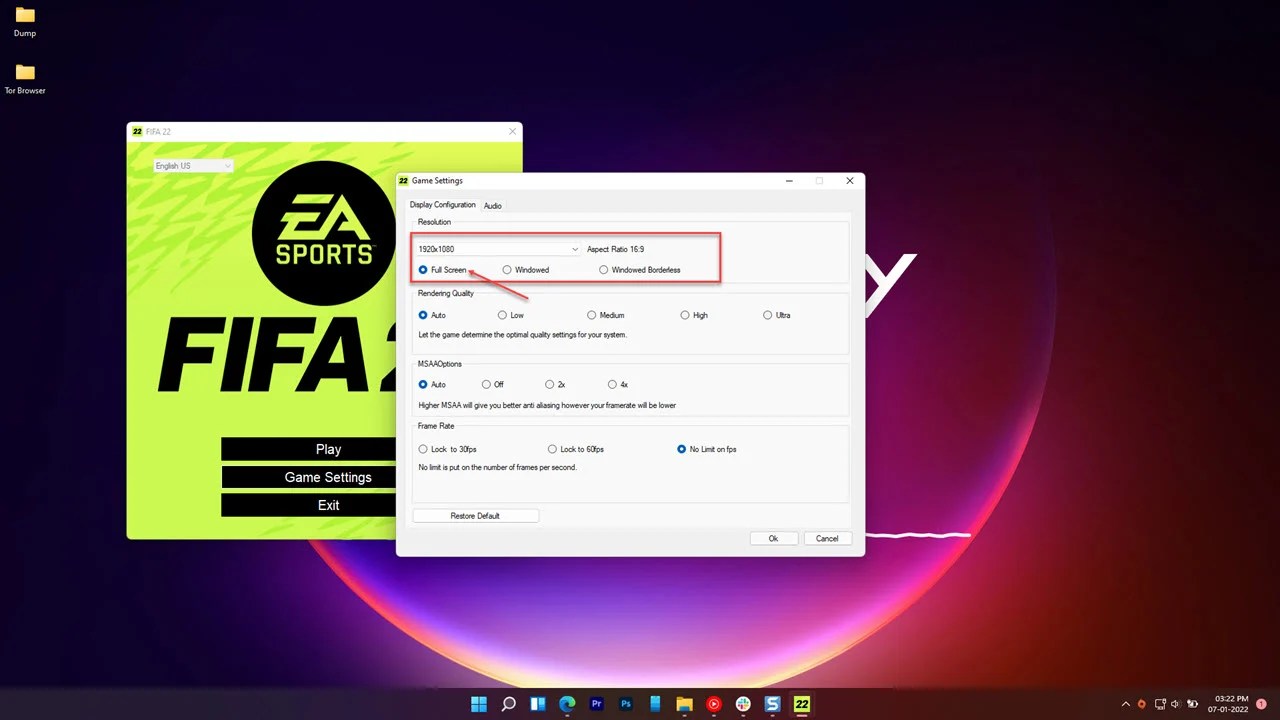
Task: Open the Windows Start menu
Action: coord(479,704)
